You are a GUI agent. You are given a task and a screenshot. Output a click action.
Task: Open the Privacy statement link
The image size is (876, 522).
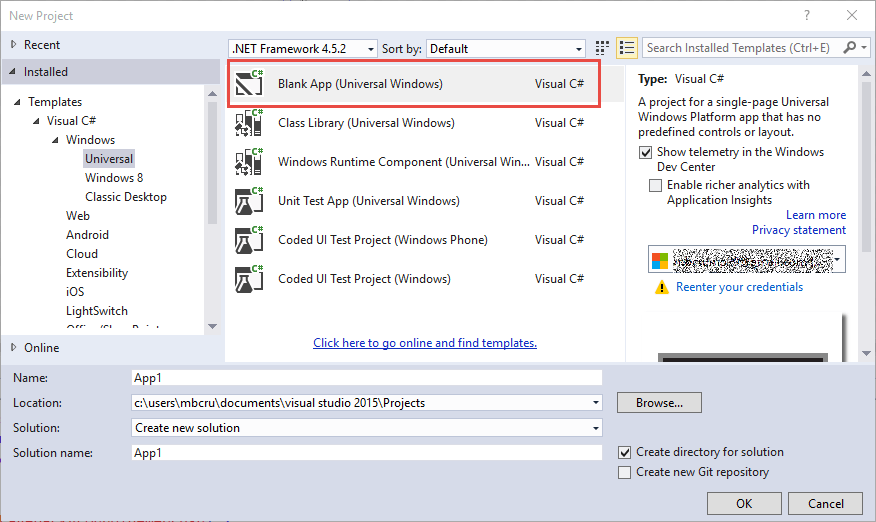click(799, 230)
